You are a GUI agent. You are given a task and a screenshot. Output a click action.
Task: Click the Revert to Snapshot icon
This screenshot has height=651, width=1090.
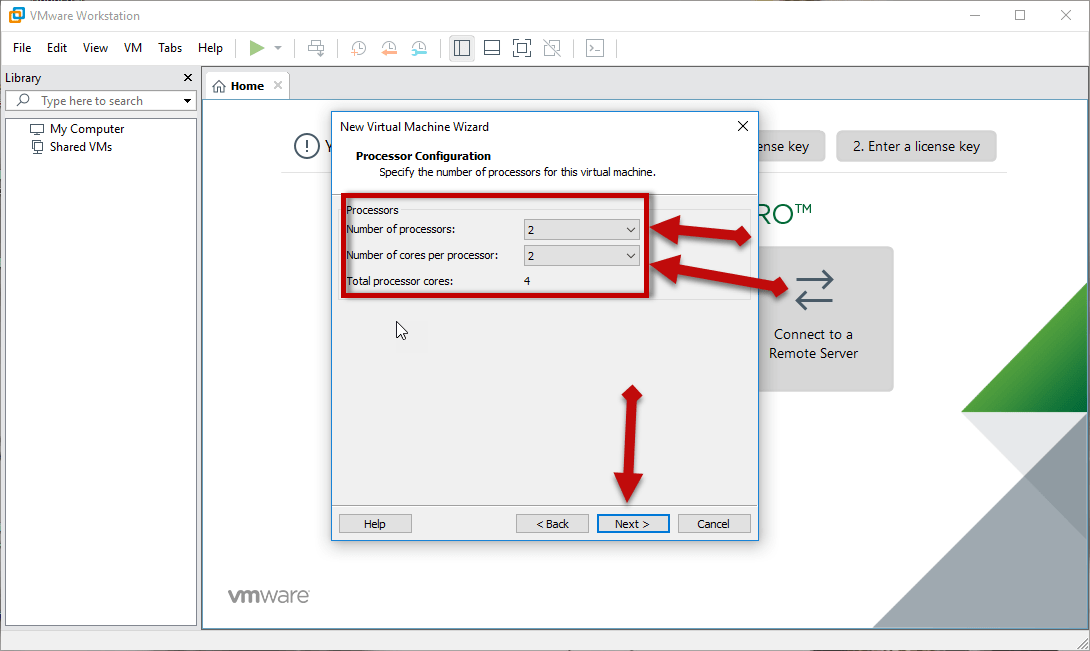tap(389, 48)
